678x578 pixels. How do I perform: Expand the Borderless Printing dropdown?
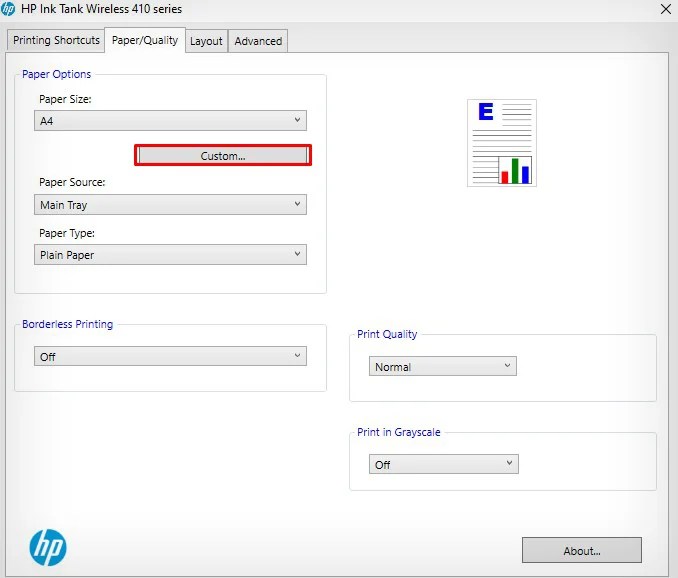tap(170, 356)
